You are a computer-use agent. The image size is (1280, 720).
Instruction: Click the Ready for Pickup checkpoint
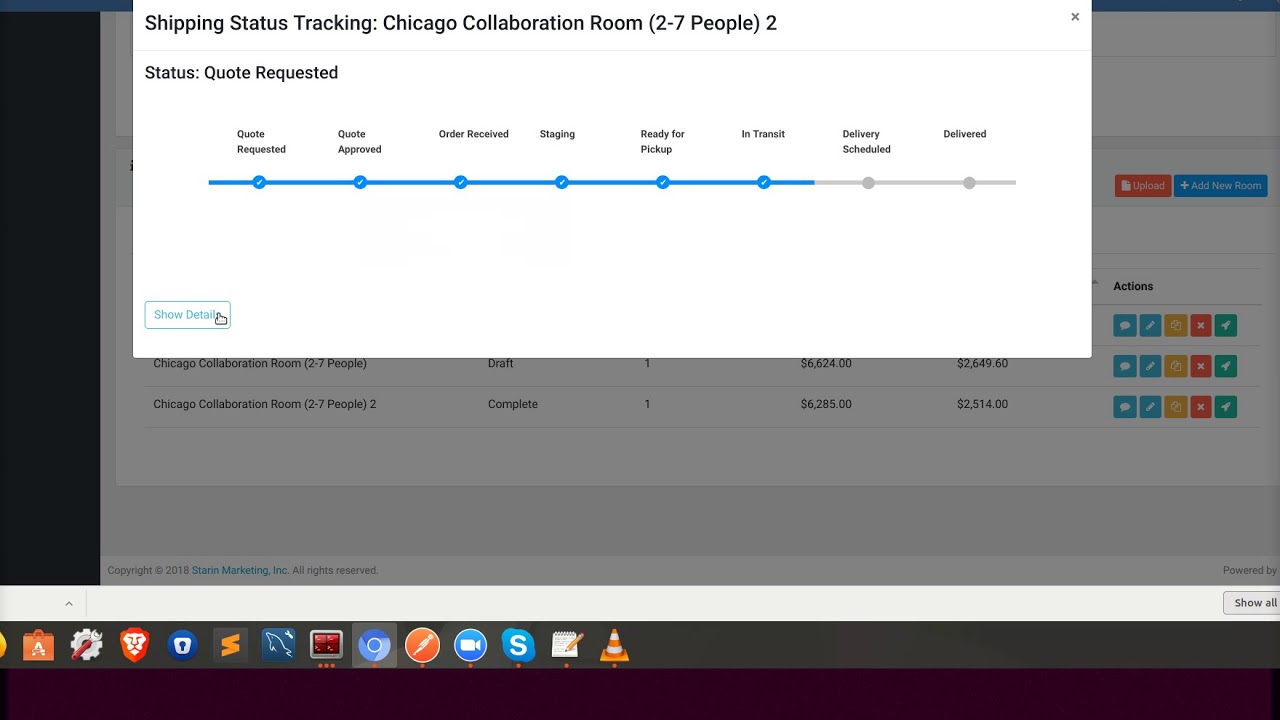[x=663, y=182]
